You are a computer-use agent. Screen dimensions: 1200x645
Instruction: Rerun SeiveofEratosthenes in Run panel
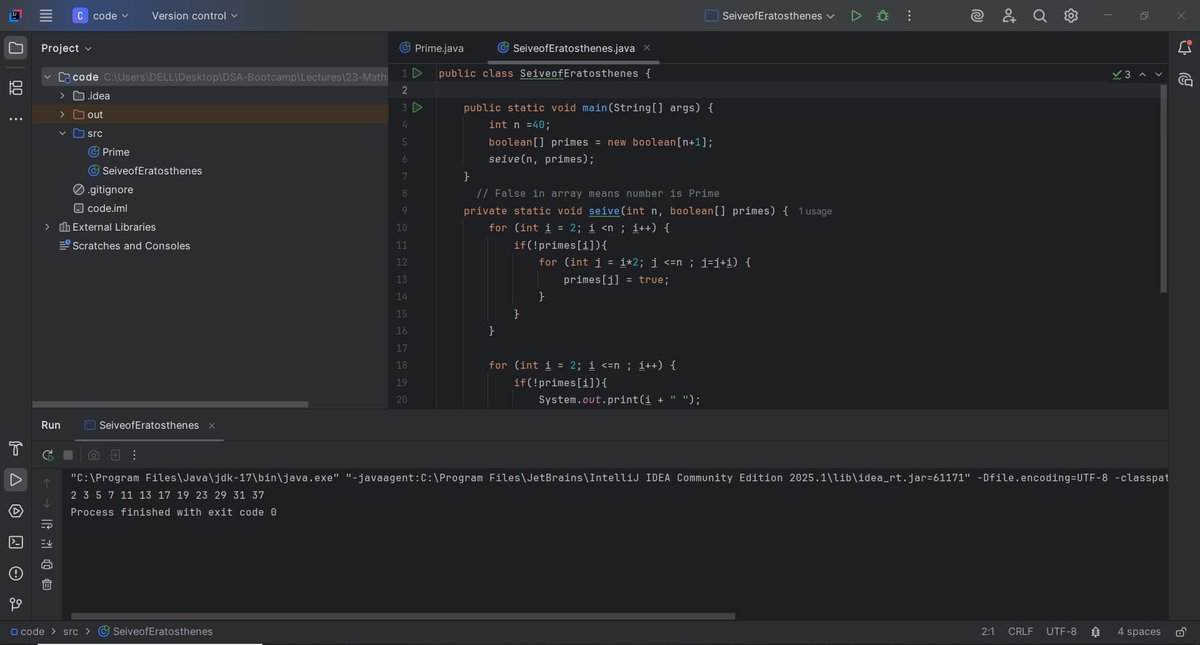coord(47,455)
